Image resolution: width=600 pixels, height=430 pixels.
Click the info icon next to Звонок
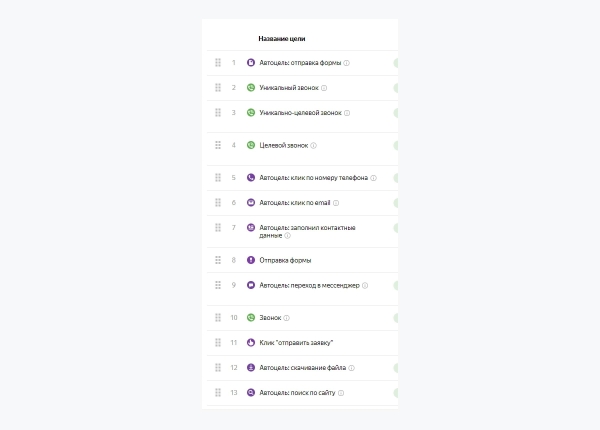[x=286, y=318]
